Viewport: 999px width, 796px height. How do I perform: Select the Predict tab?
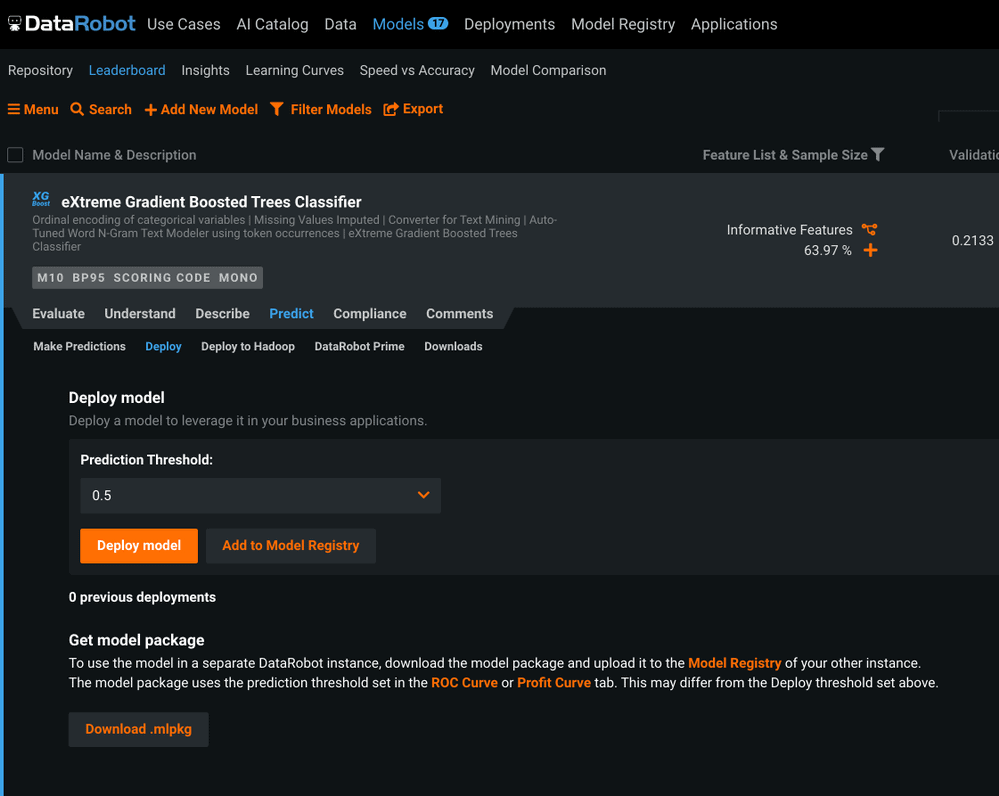pyautogui.click(x=291, y=314)
